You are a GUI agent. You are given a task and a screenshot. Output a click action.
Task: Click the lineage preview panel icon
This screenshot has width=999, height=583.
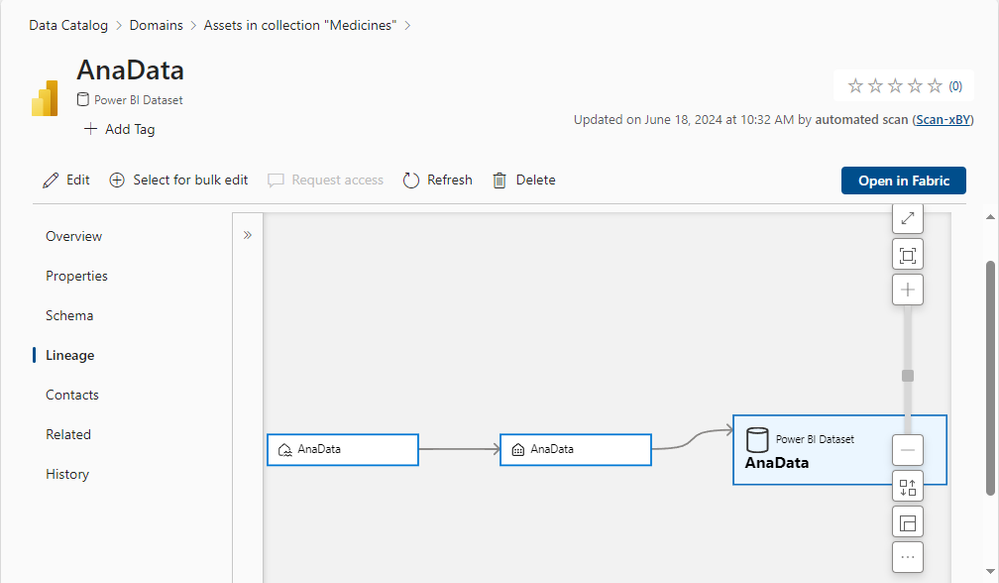click(908, 522)
